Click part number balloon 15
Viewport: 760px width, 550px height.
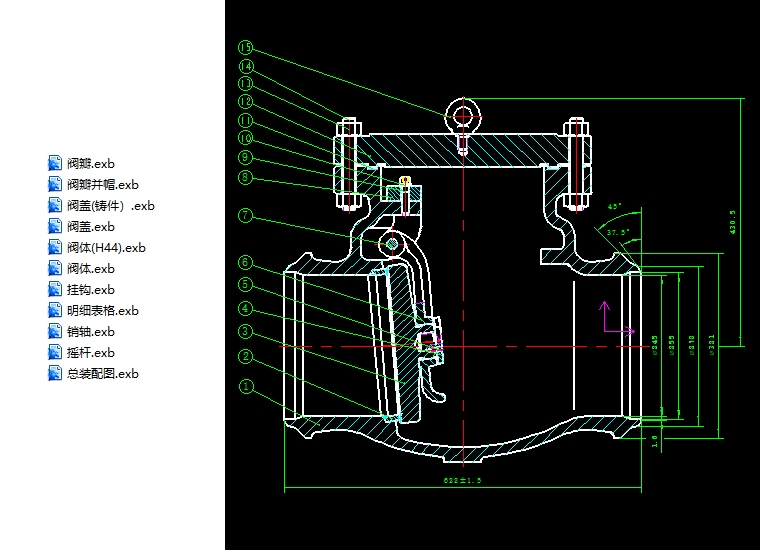tap(246, 47)
